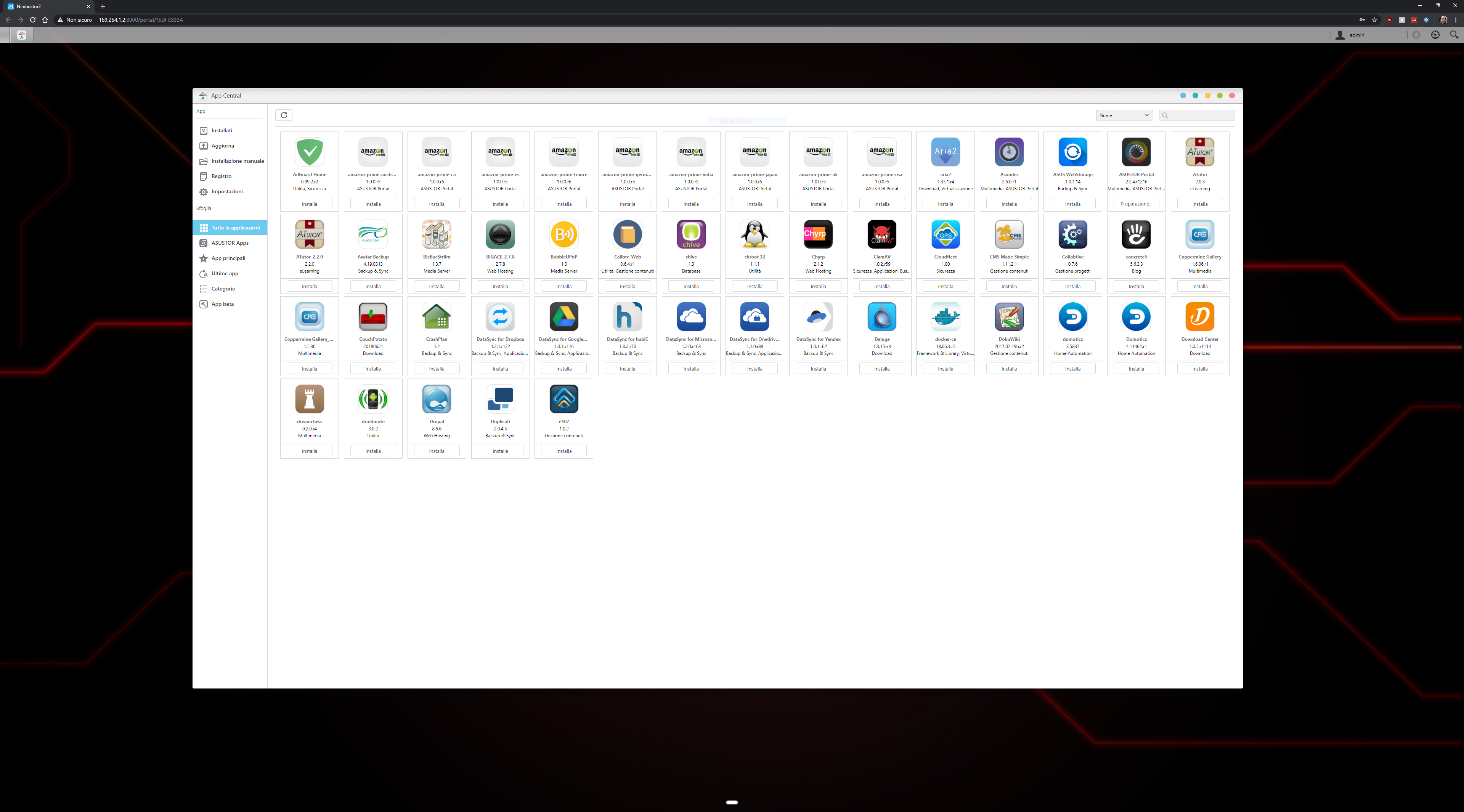Click the AdGuard Home app icon

click(309, 152)
